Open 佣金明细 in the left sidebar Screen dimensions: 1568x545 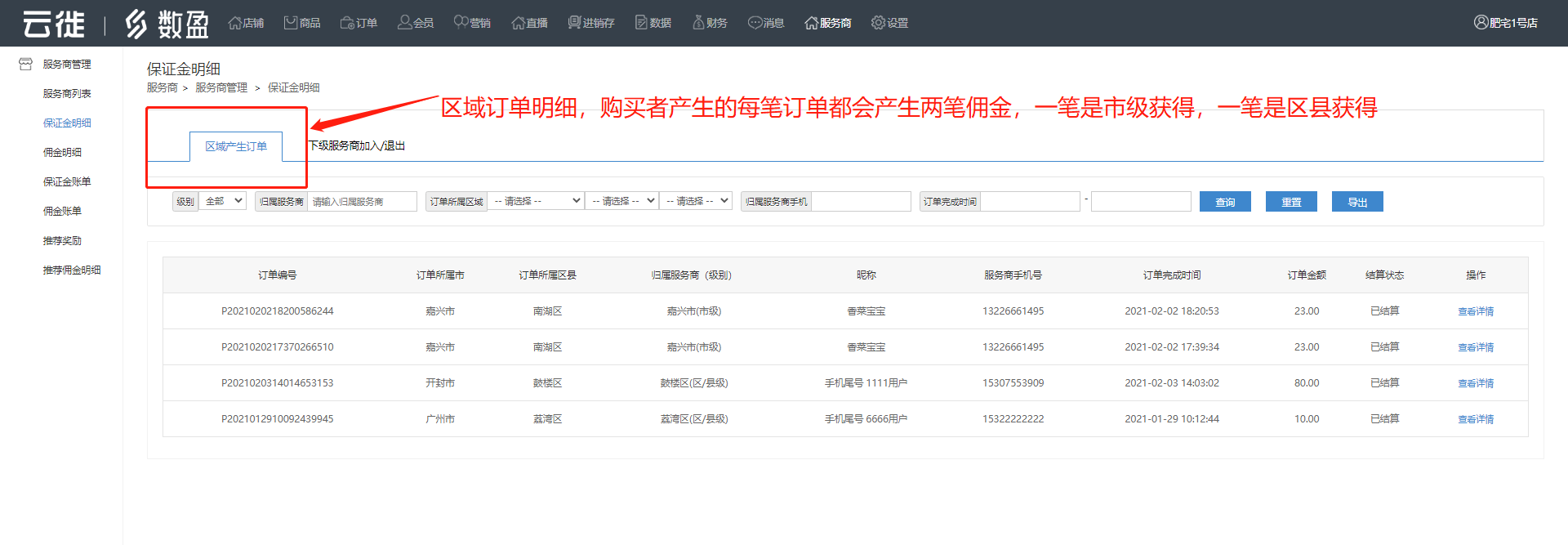click(62, 152)
